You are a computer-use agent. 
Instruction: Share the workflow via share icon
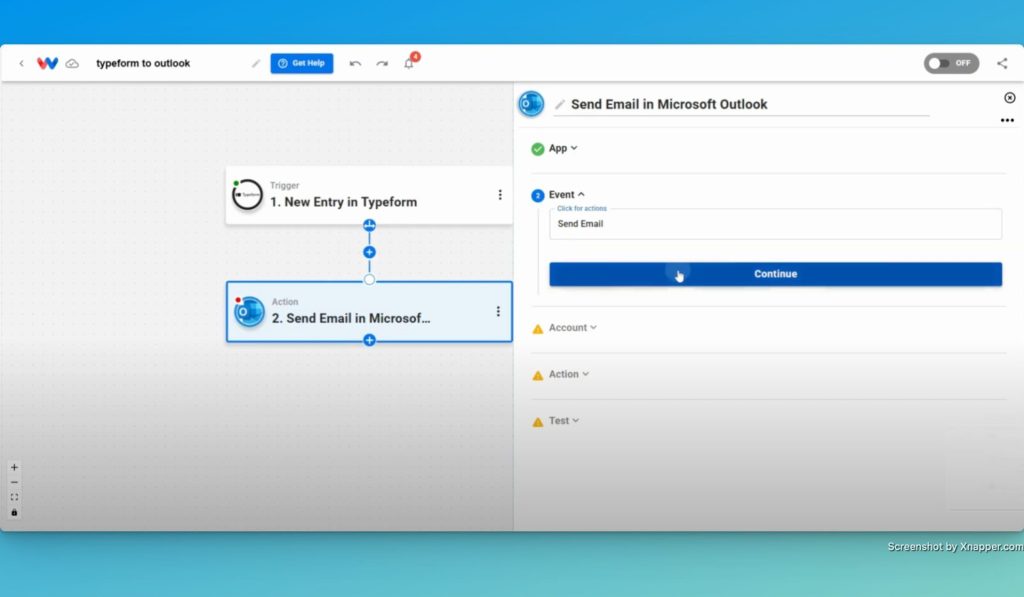pos(1002,63)
